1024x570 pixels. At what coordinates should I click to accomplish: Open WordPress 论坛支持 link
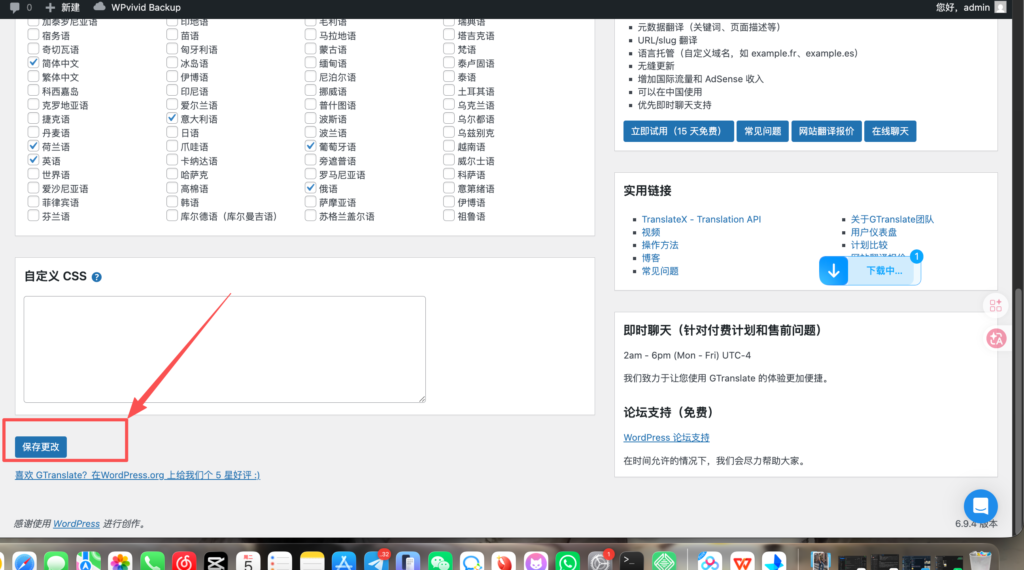tap(666, 437)
